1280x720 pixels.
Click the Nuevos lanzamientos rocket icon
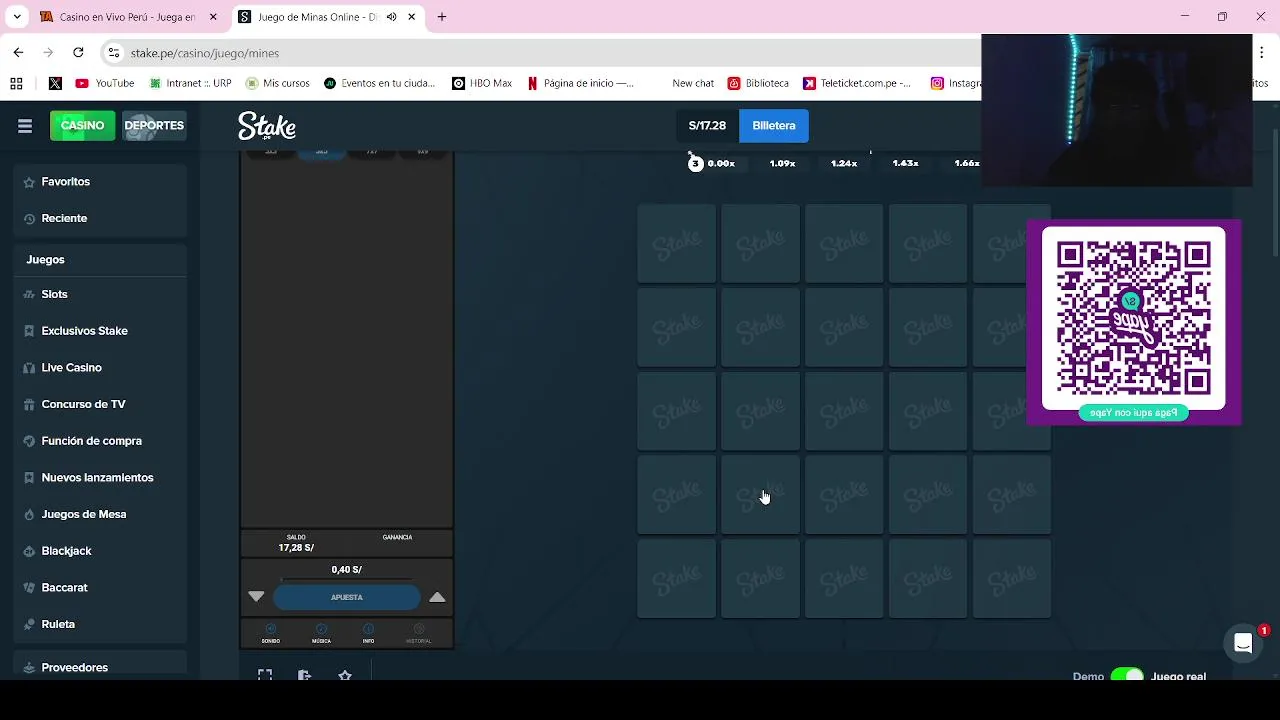pyautogui.click(x=29, y=478)
